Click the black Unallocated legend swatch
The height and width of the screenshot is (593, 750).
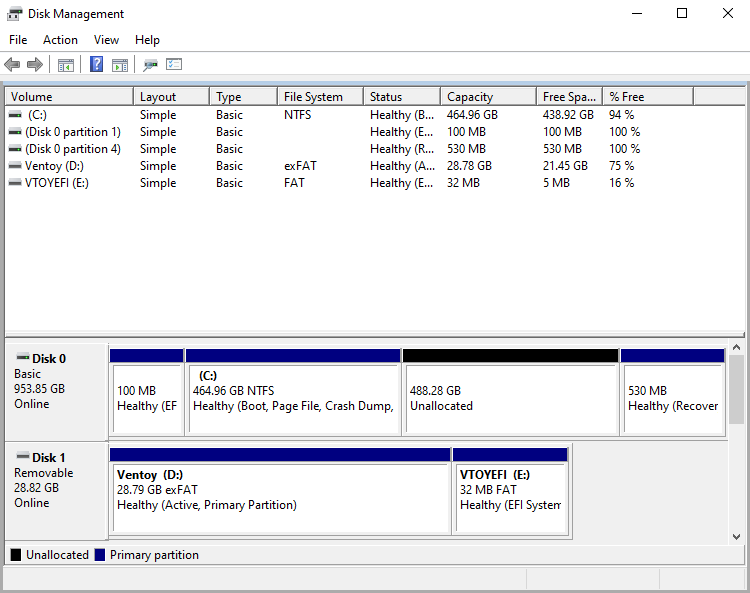(16, 555)
